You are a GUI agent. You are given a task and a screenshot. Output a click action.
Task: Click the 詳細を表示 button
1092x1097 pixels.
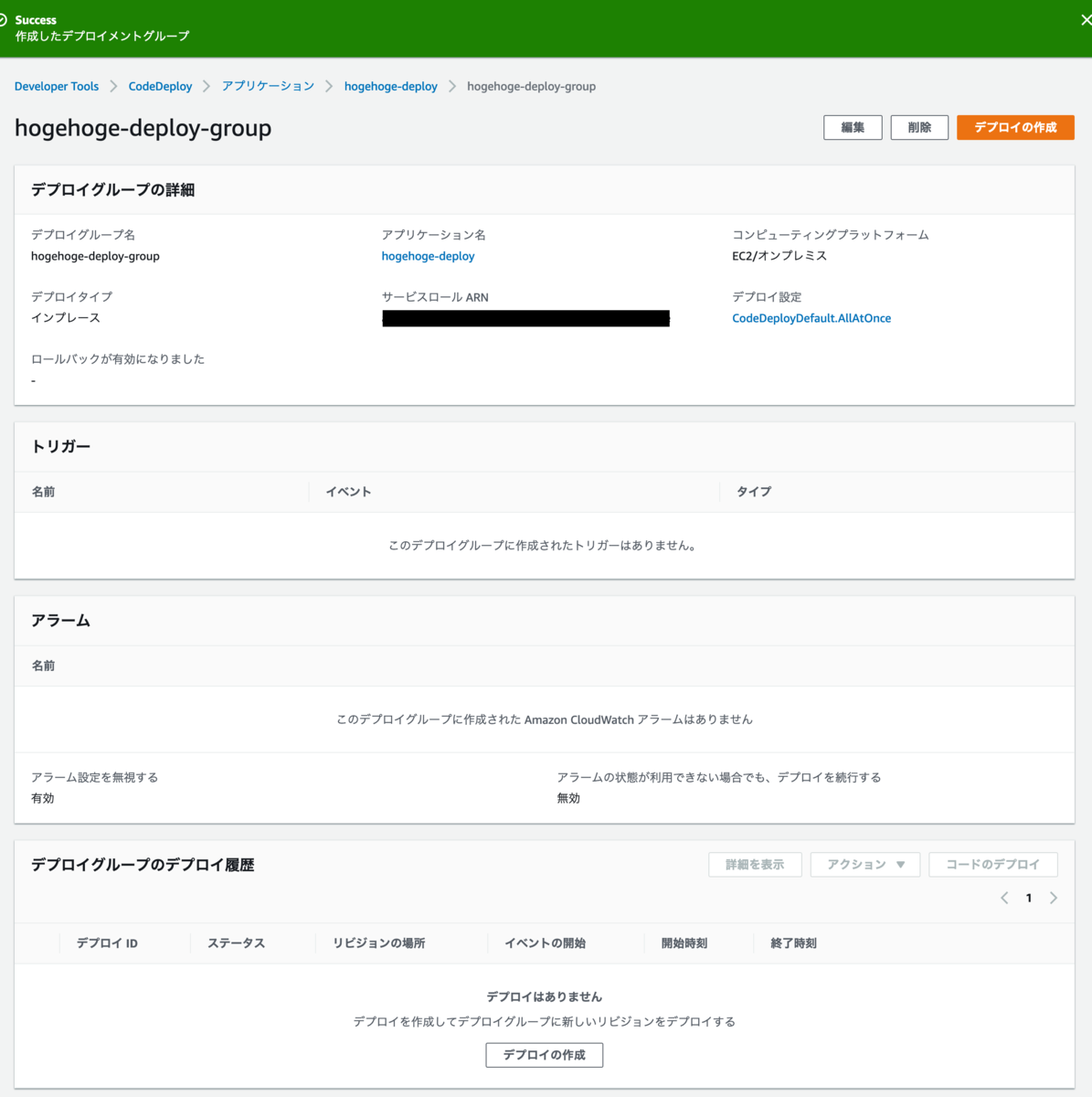(x=755, y=864)
